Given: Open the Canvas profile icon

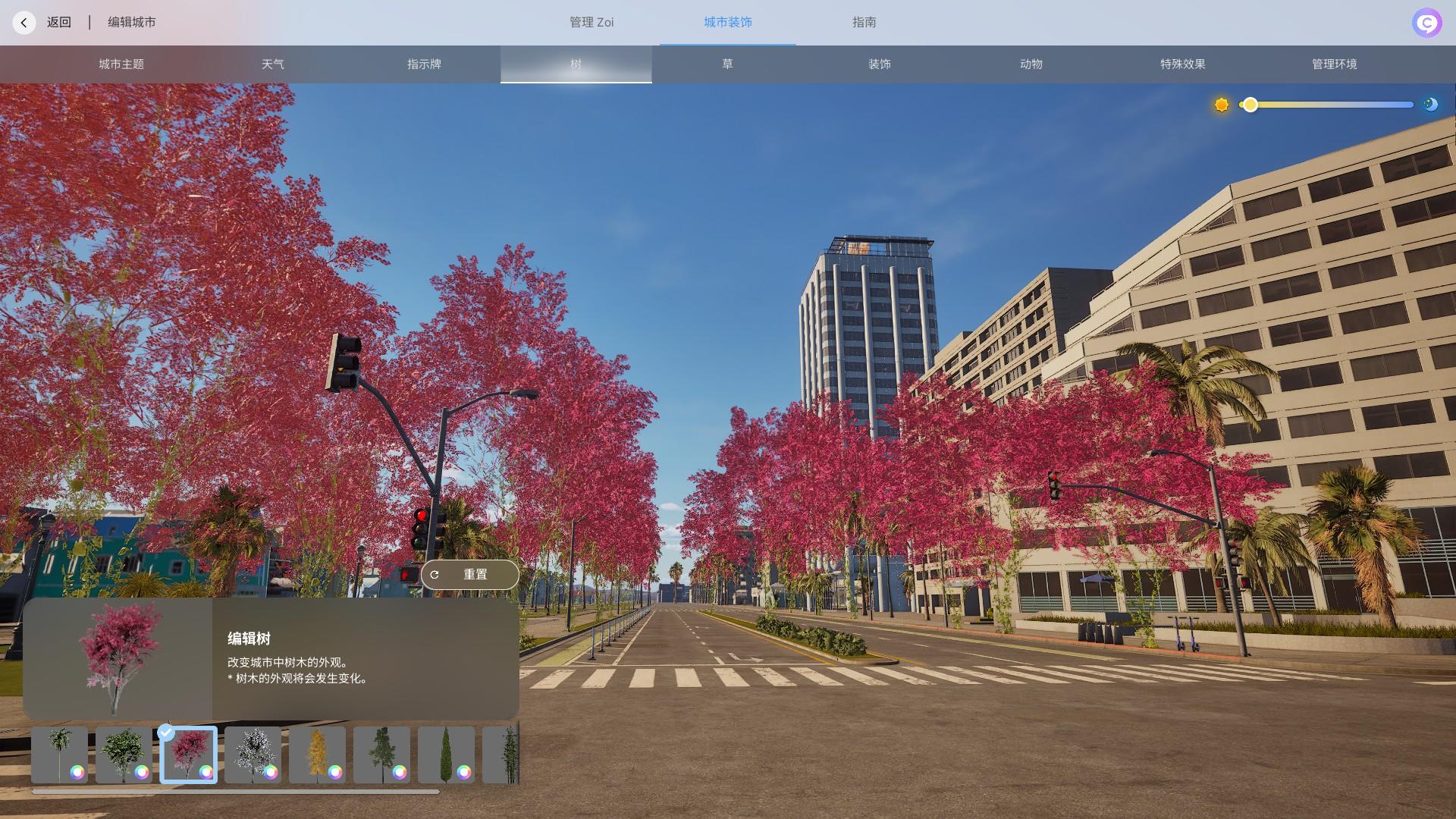Looking at the screenshot, I should coord(1426,23).
